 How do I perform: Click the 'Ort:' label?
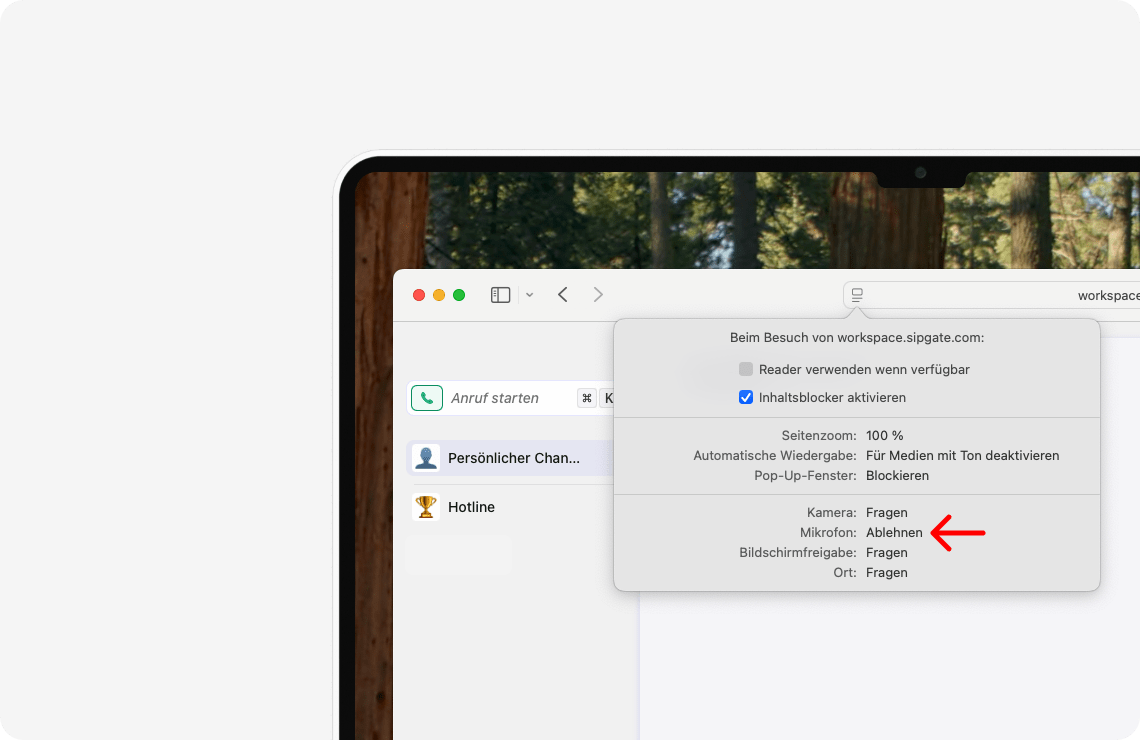pyautogui.click(x=845, y=573)
